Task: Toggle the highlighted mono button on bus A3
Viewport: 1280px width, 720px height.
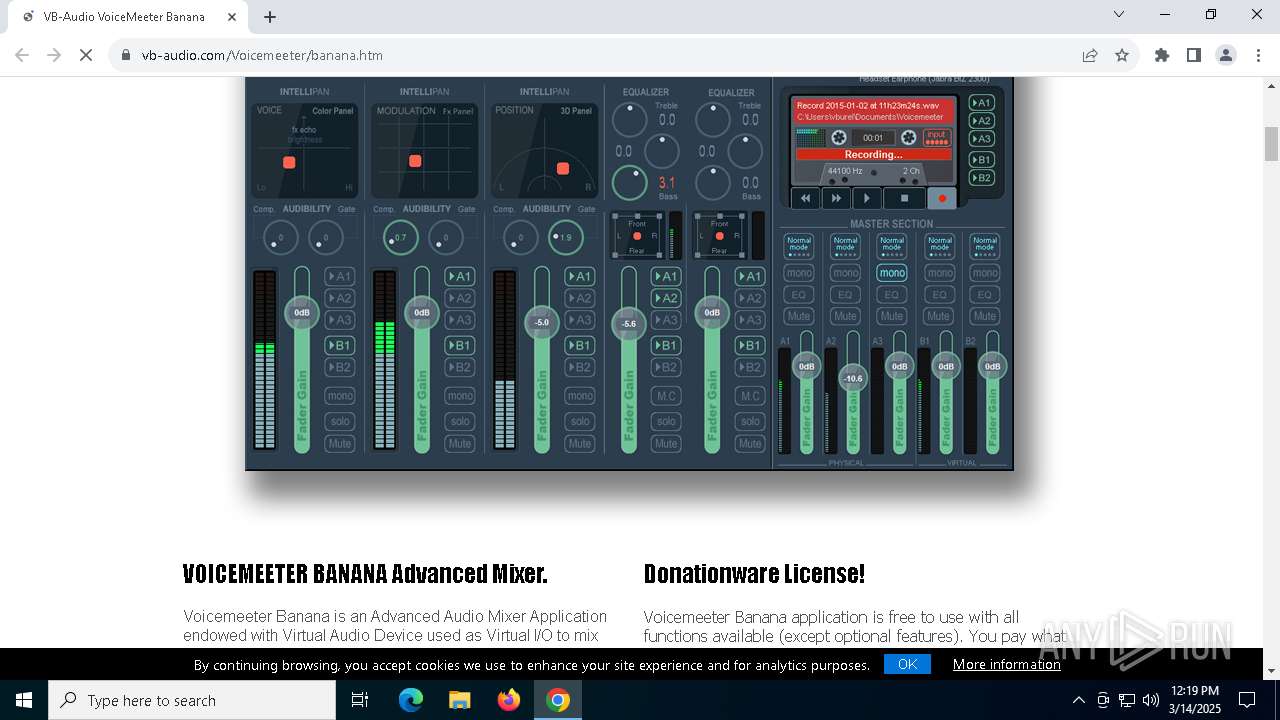Action: click(x=892, y=273)
